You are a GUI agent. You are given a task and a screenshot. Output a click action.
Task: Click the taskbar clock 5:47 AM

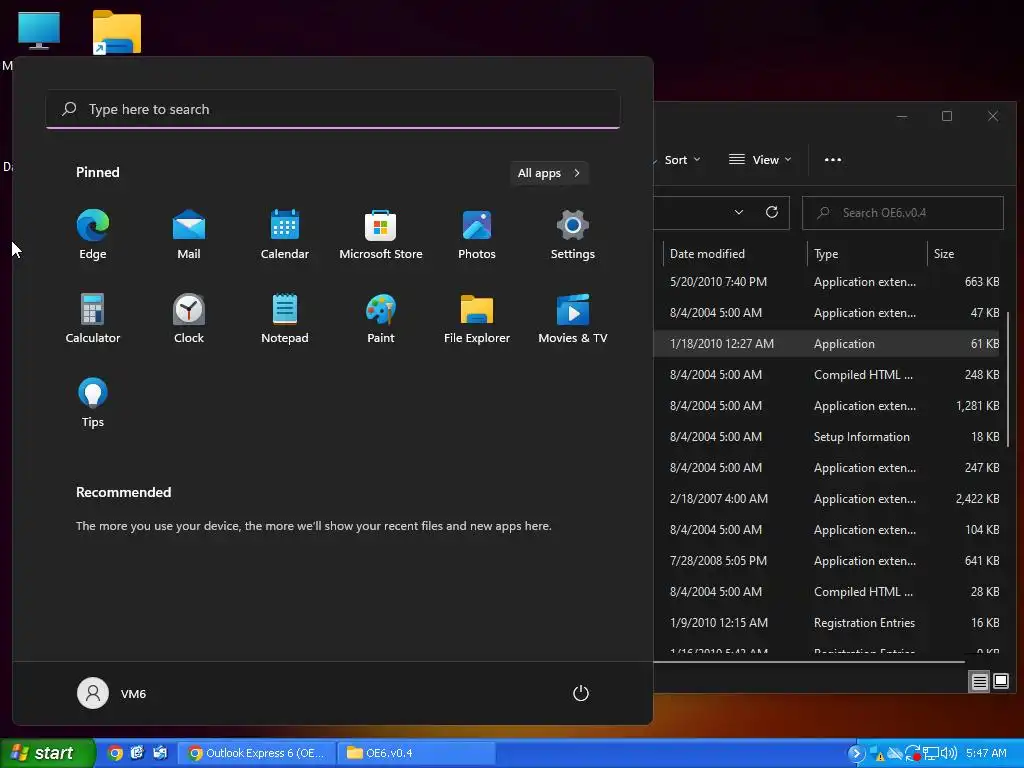point(986,754)
